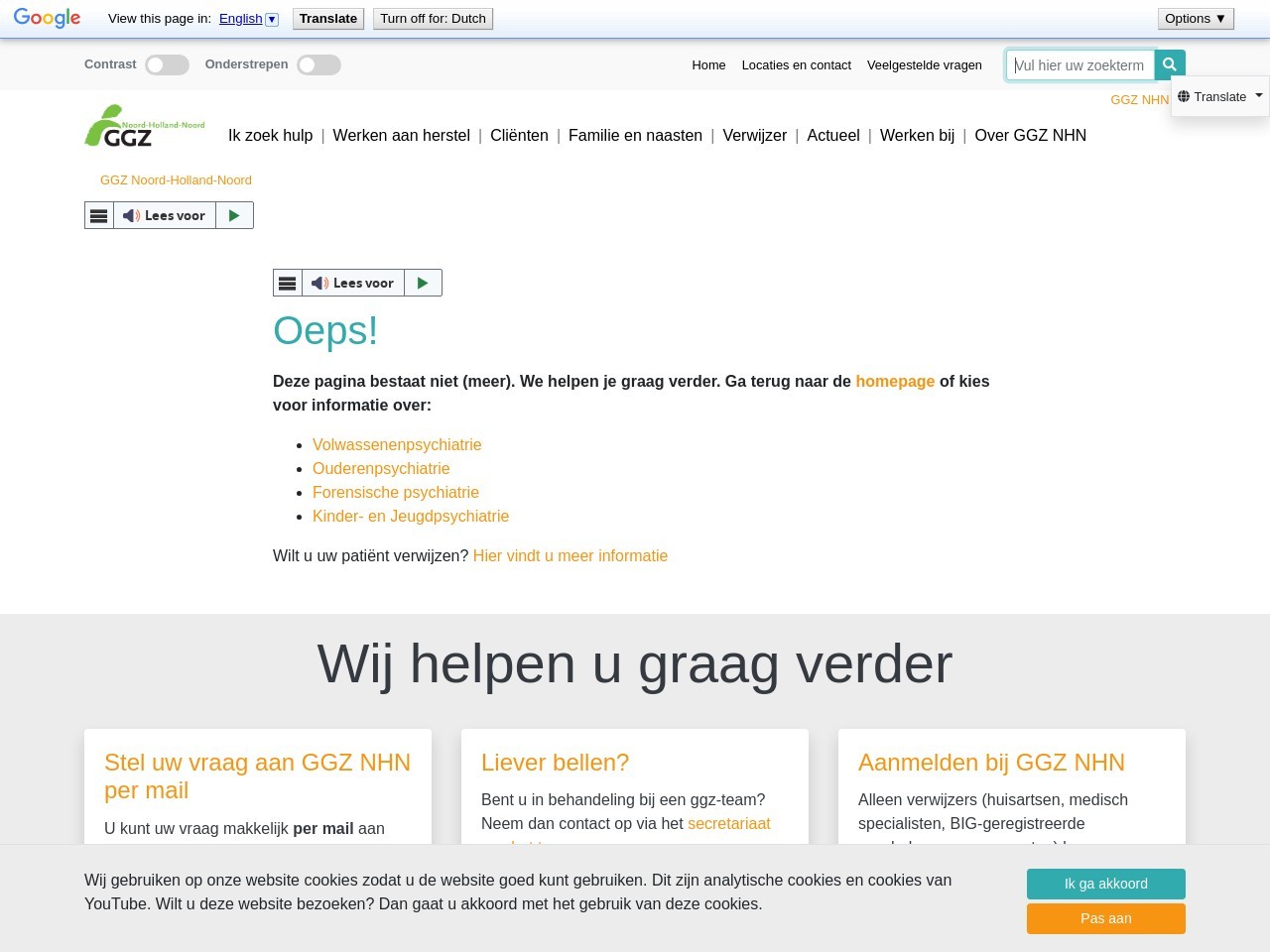1270x952 pixels.
Task: Toggle the Contrast switch
Action: click(167, 64)
